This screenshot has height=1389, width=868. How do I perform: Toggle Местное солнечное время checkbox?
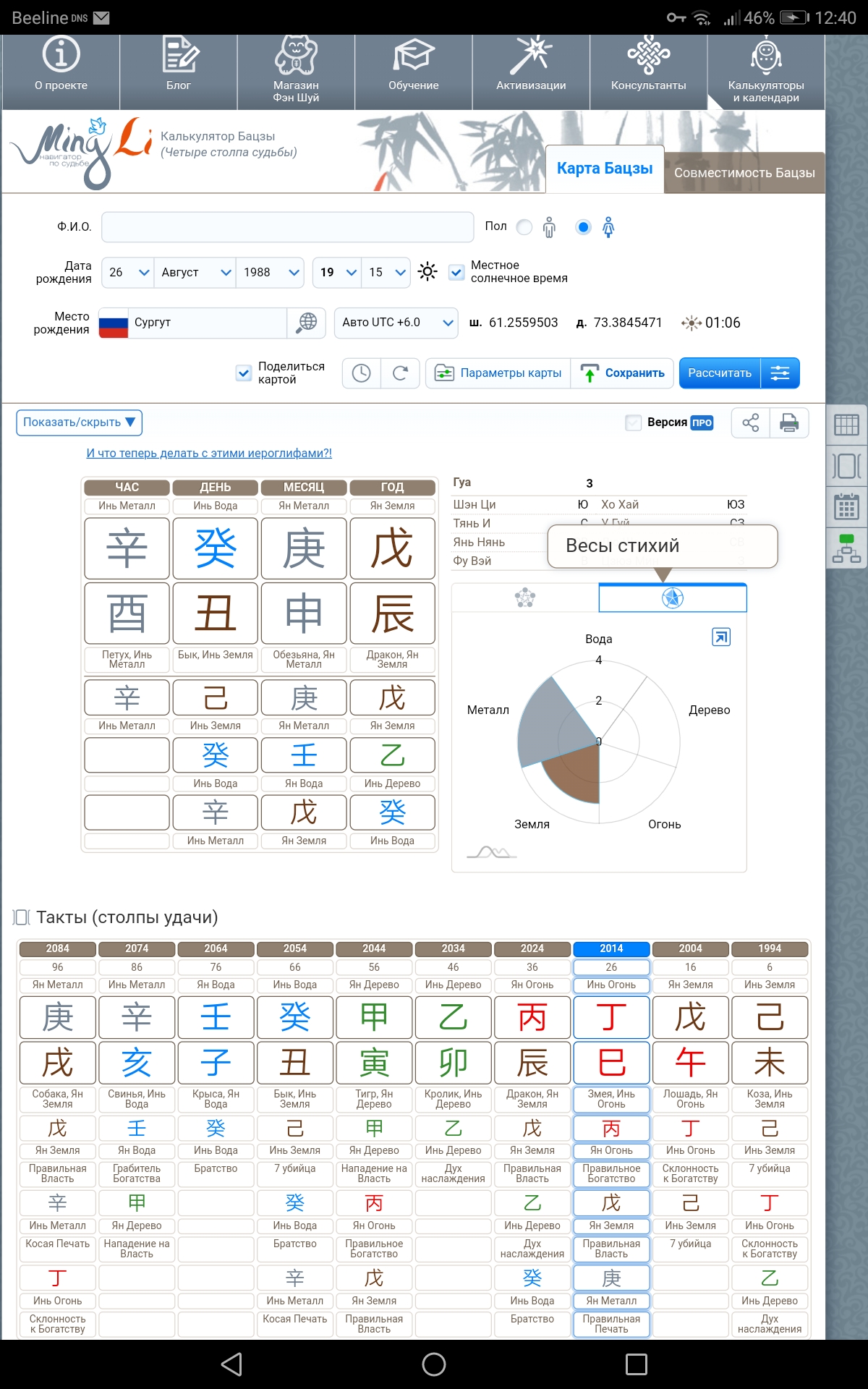pos(456,273)
